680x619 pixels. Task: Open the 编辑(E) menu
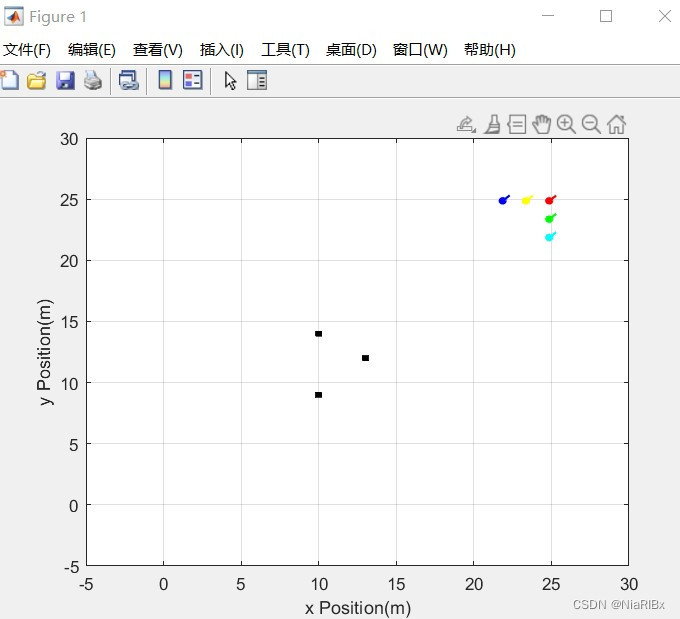coord(92,50)
